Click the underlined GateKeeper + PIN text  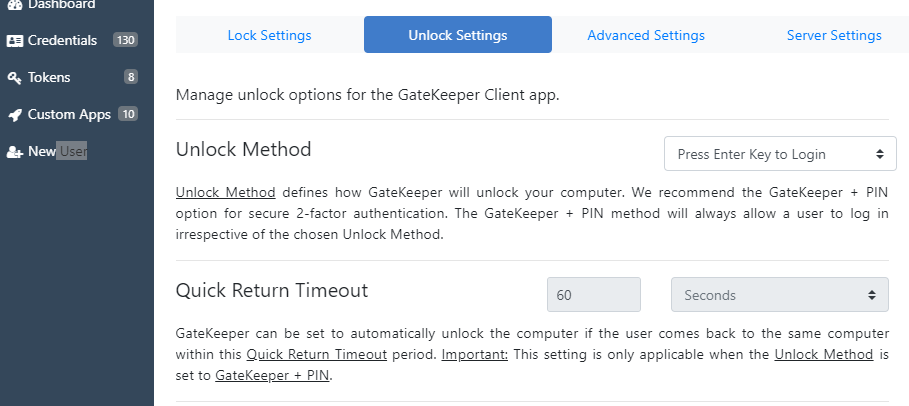click(x=272, y=376)
